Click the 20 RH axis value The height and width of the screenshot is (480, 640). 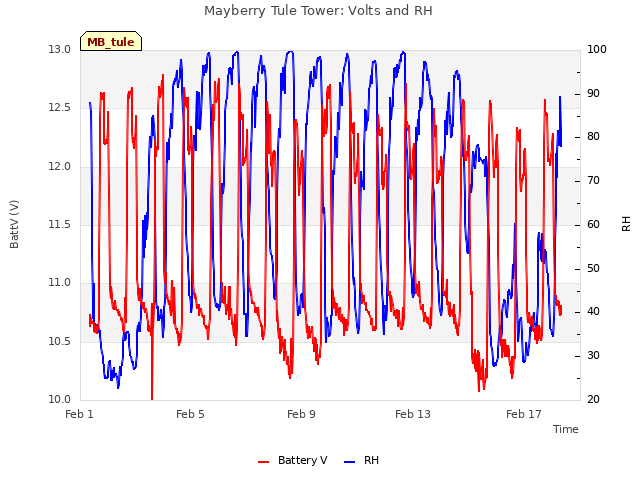[x=593, y=399]
